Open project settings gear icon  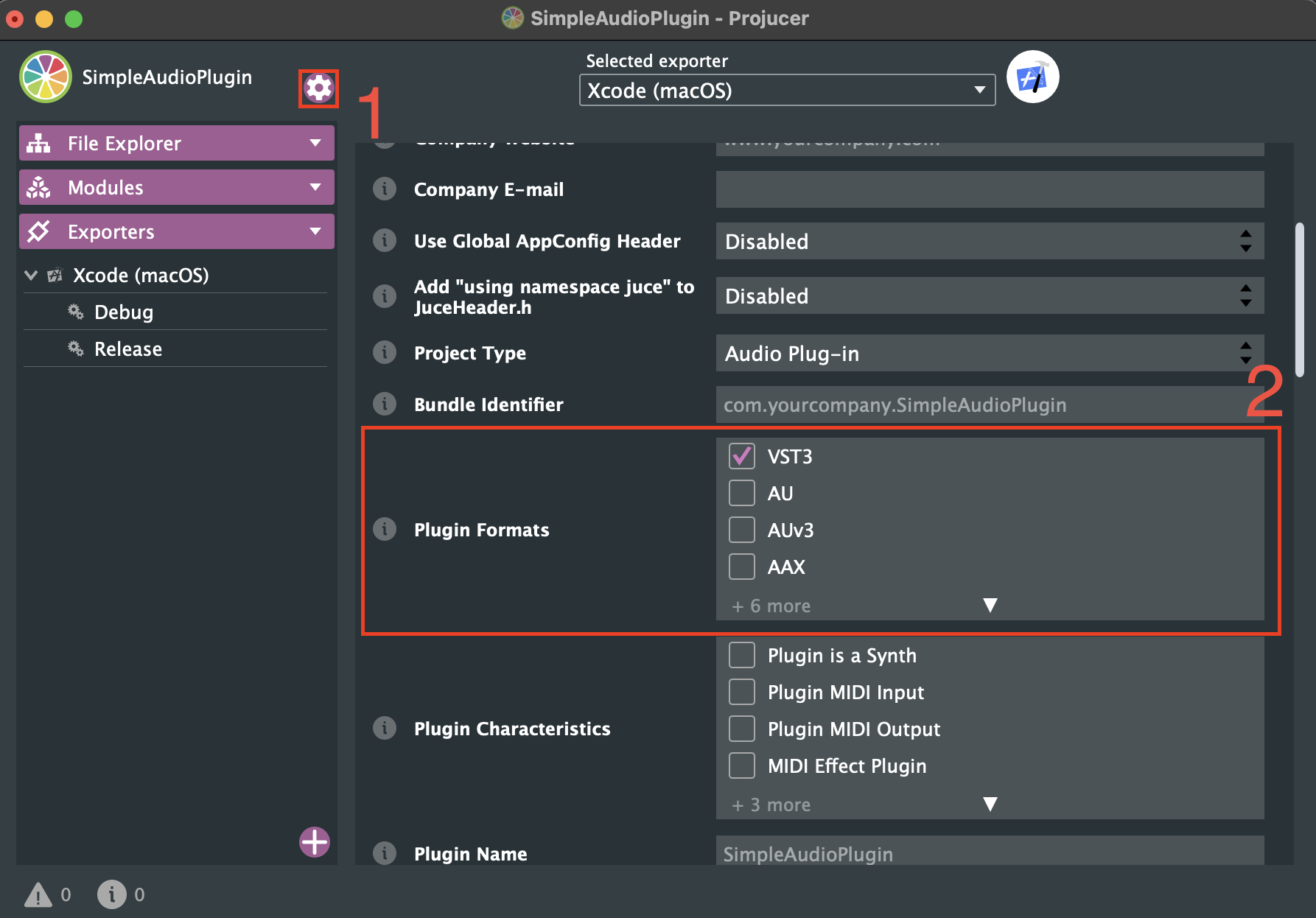(318, 88)
